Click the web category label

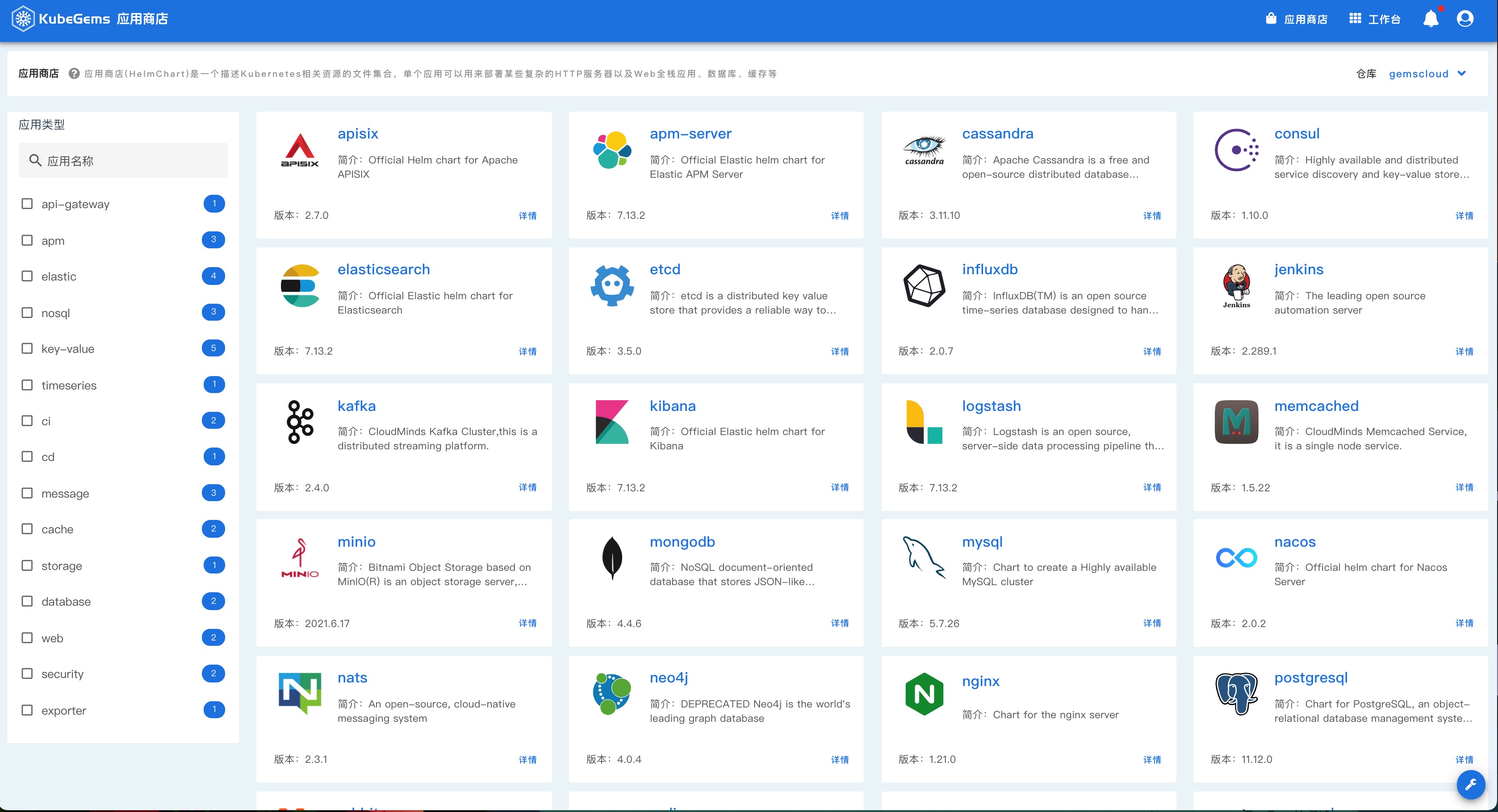[x=52, y=638]
